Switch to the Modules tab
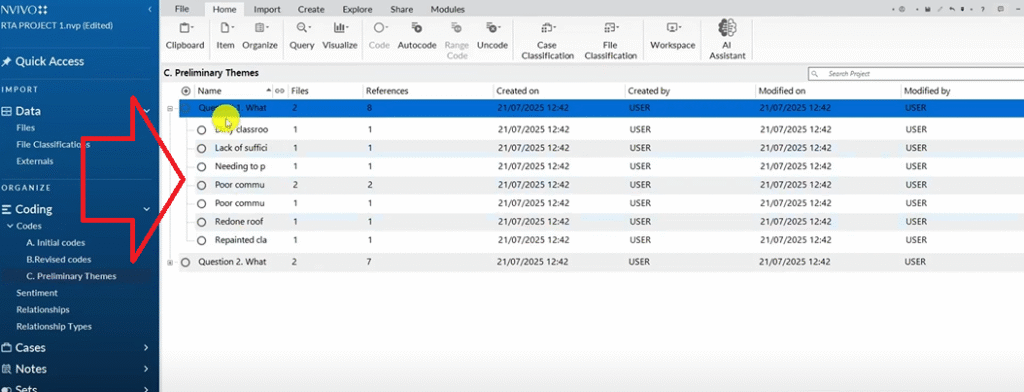This screenshot has width=1024, height=392. coord(447,9)
